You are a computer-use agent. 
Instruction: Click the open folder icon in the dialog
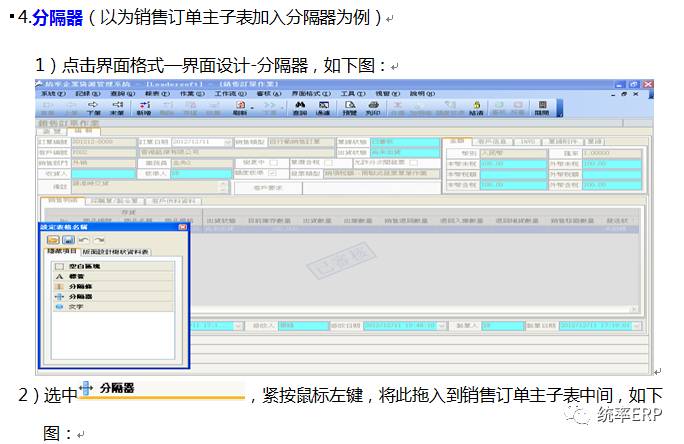[x=53, y=240]
